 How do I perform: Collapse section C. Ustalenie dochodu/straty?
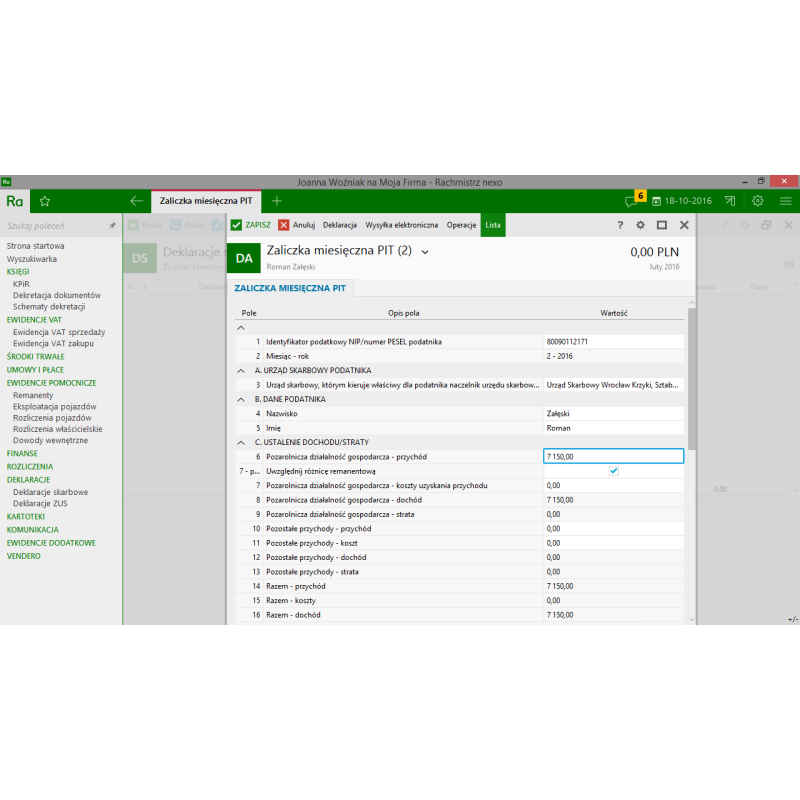tap(240, 442)
